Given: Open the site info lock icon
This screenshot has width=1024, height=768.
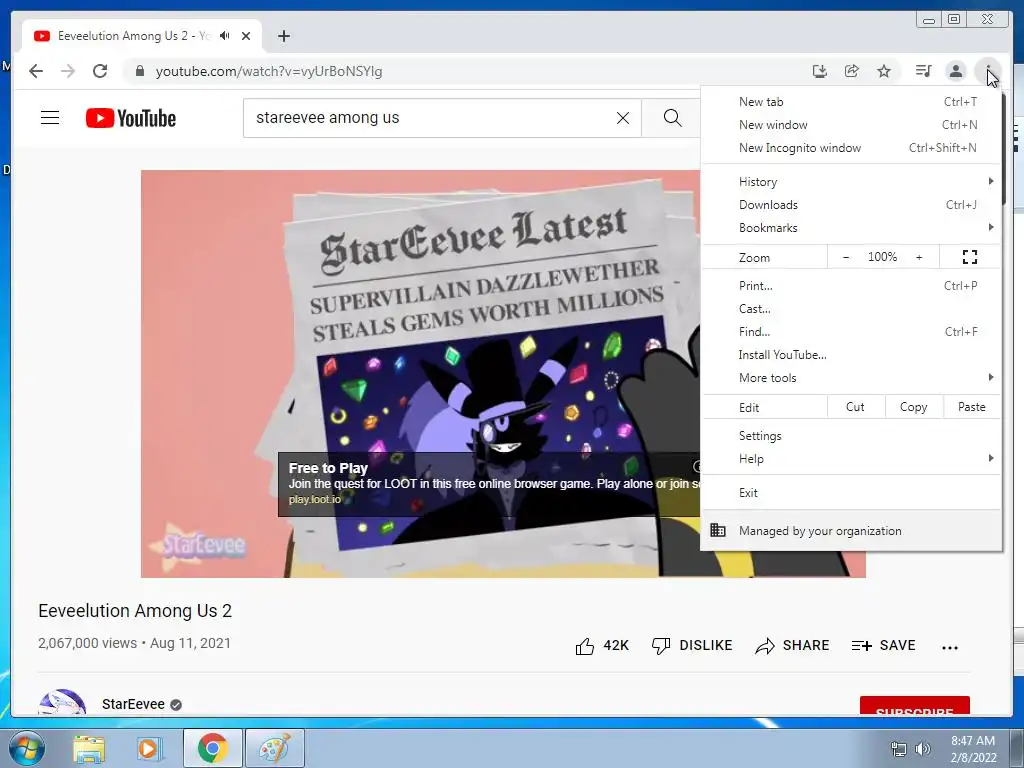Looking at the screenshot, I should [139, 71].
